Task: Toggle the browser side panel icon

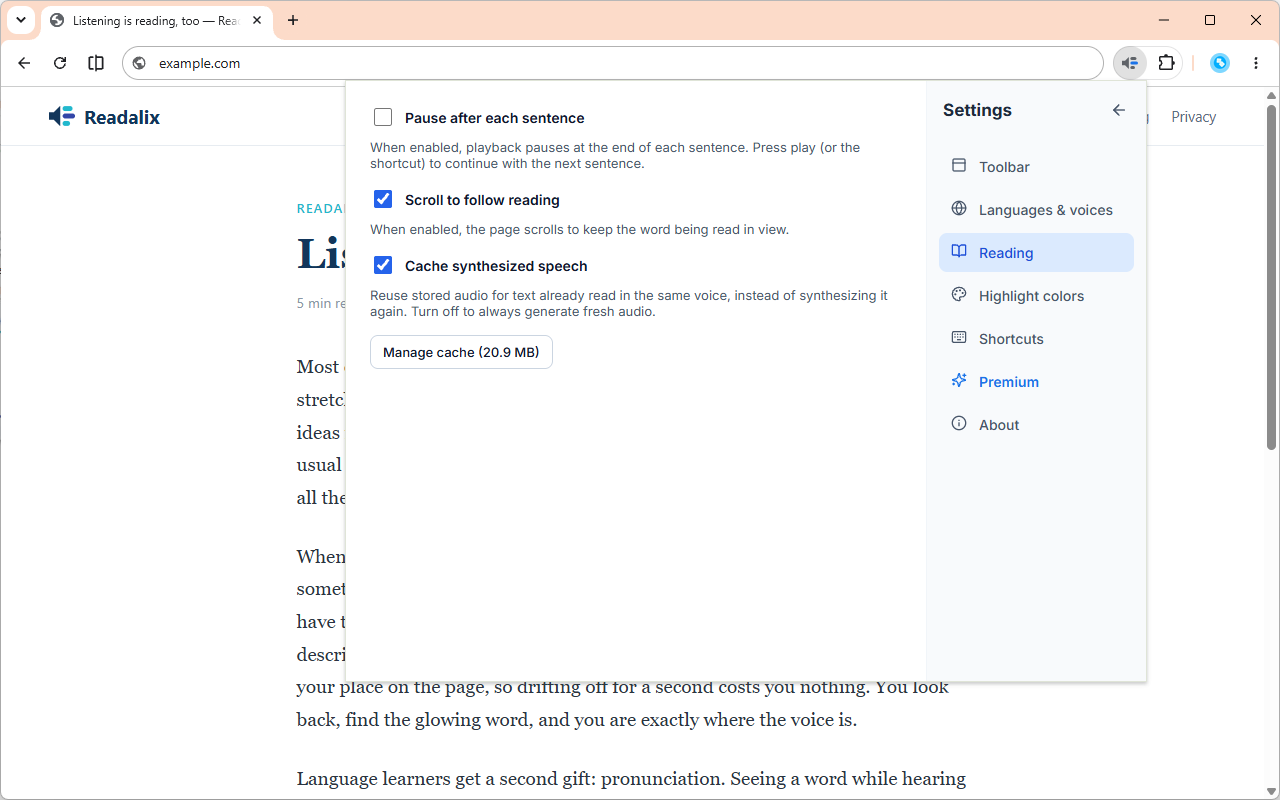Action: click(96, 63)
